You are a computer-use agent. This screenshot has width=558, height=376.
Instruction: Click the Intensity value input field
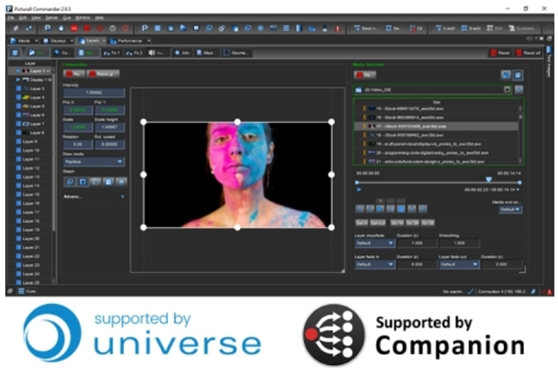[x=94, y=92]
